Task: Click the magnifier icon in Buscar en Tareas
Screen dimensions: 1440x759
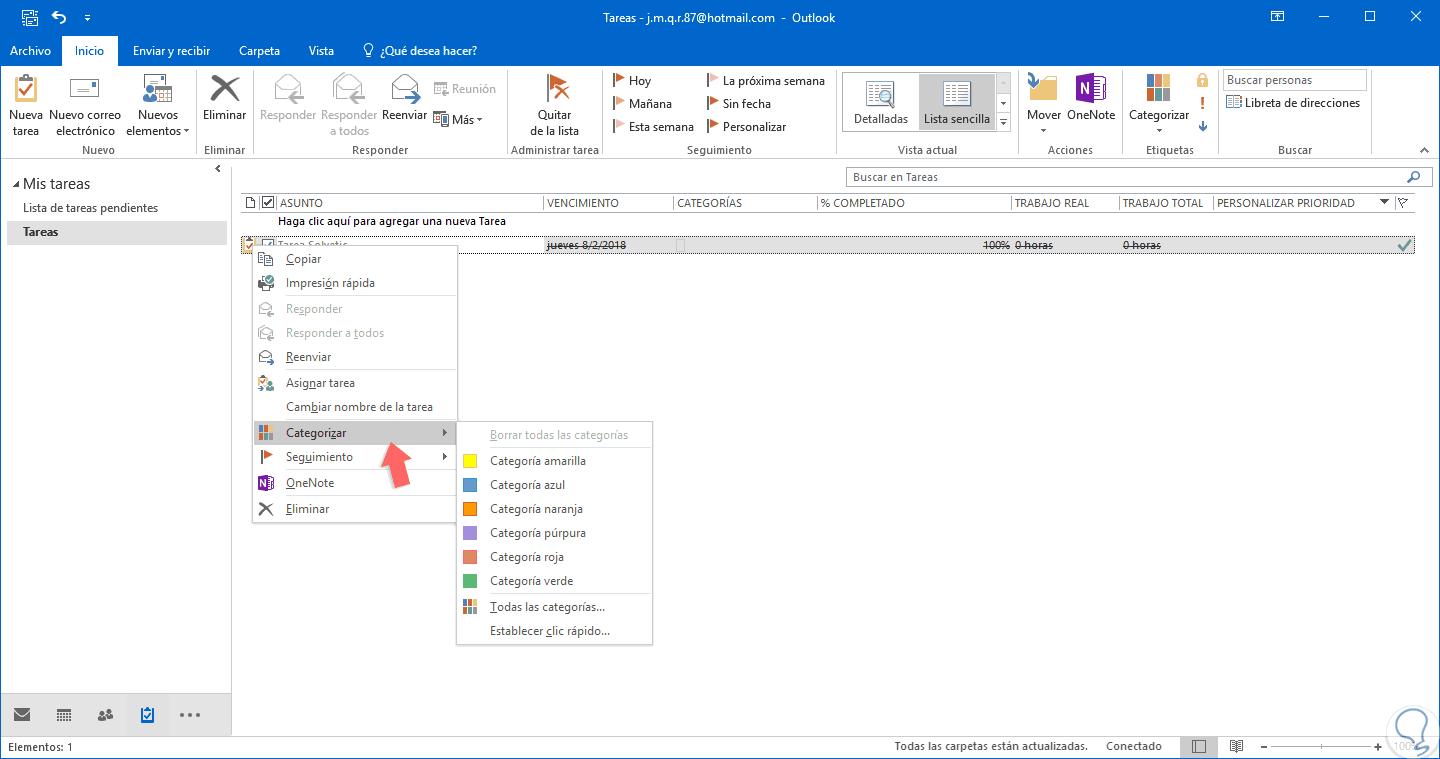Action: pos(1413,177)
